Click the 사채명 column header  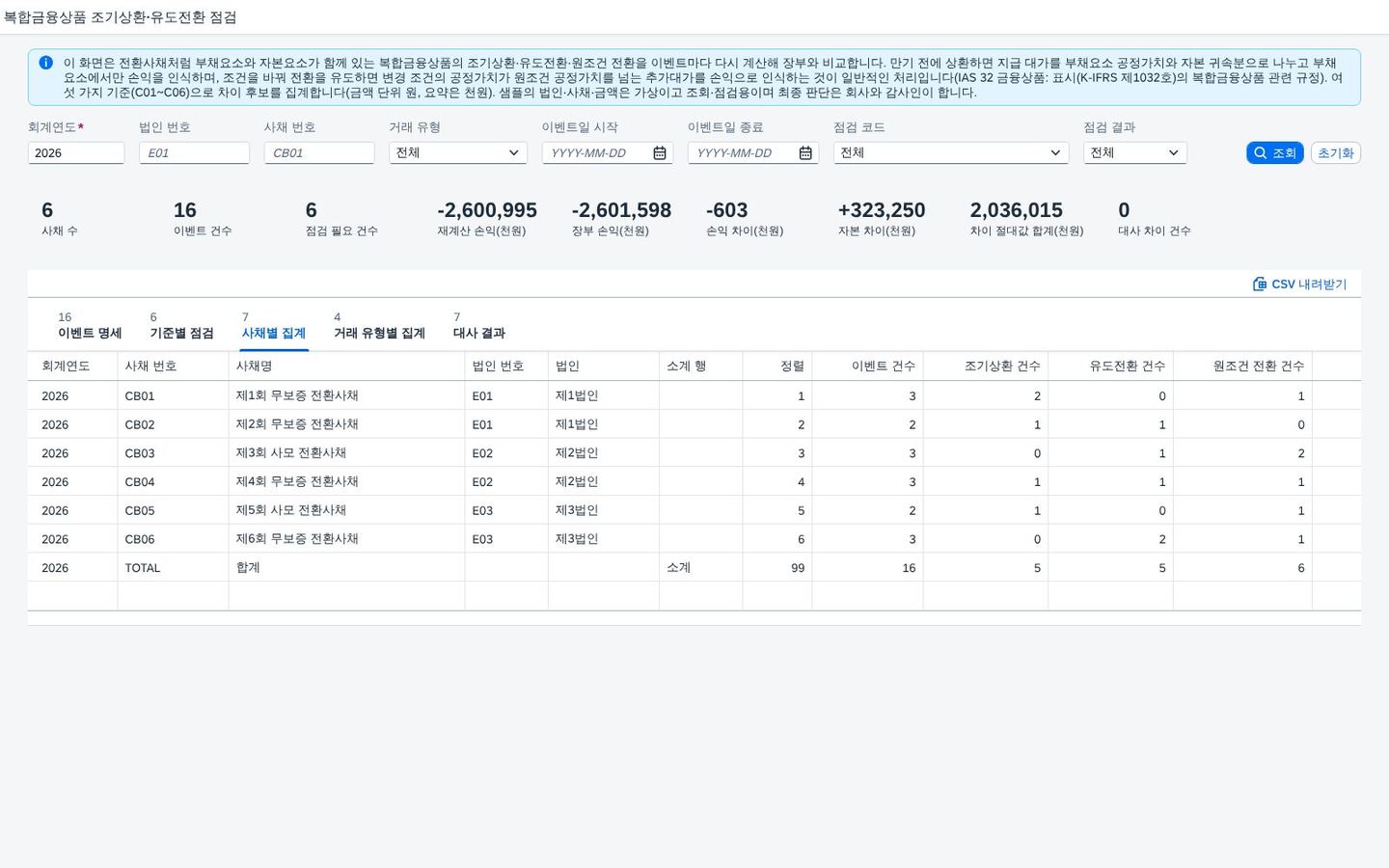coord(346,366)
